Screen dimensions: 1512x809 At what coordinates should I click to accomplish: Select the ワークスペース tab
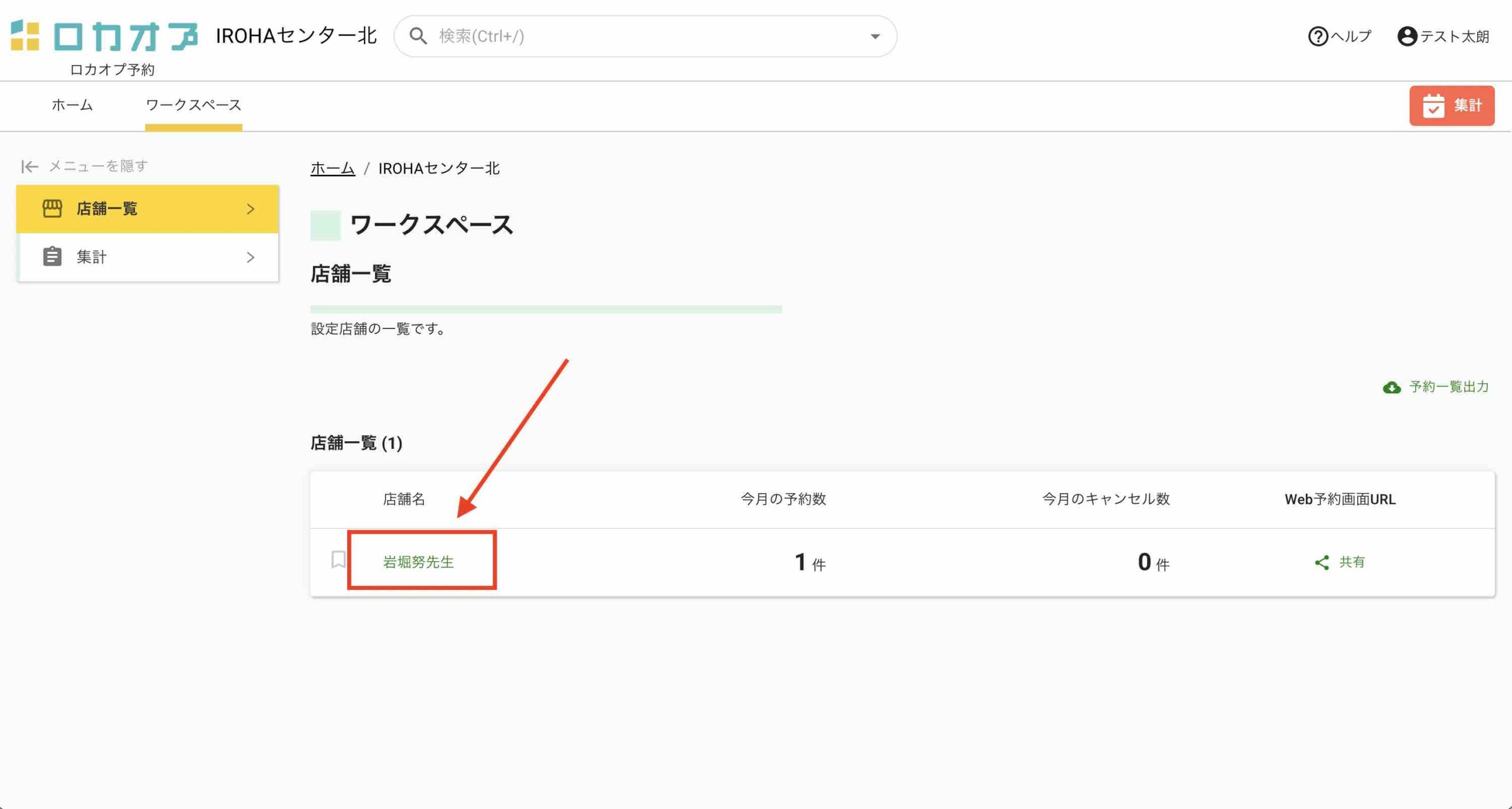point(193,105)
